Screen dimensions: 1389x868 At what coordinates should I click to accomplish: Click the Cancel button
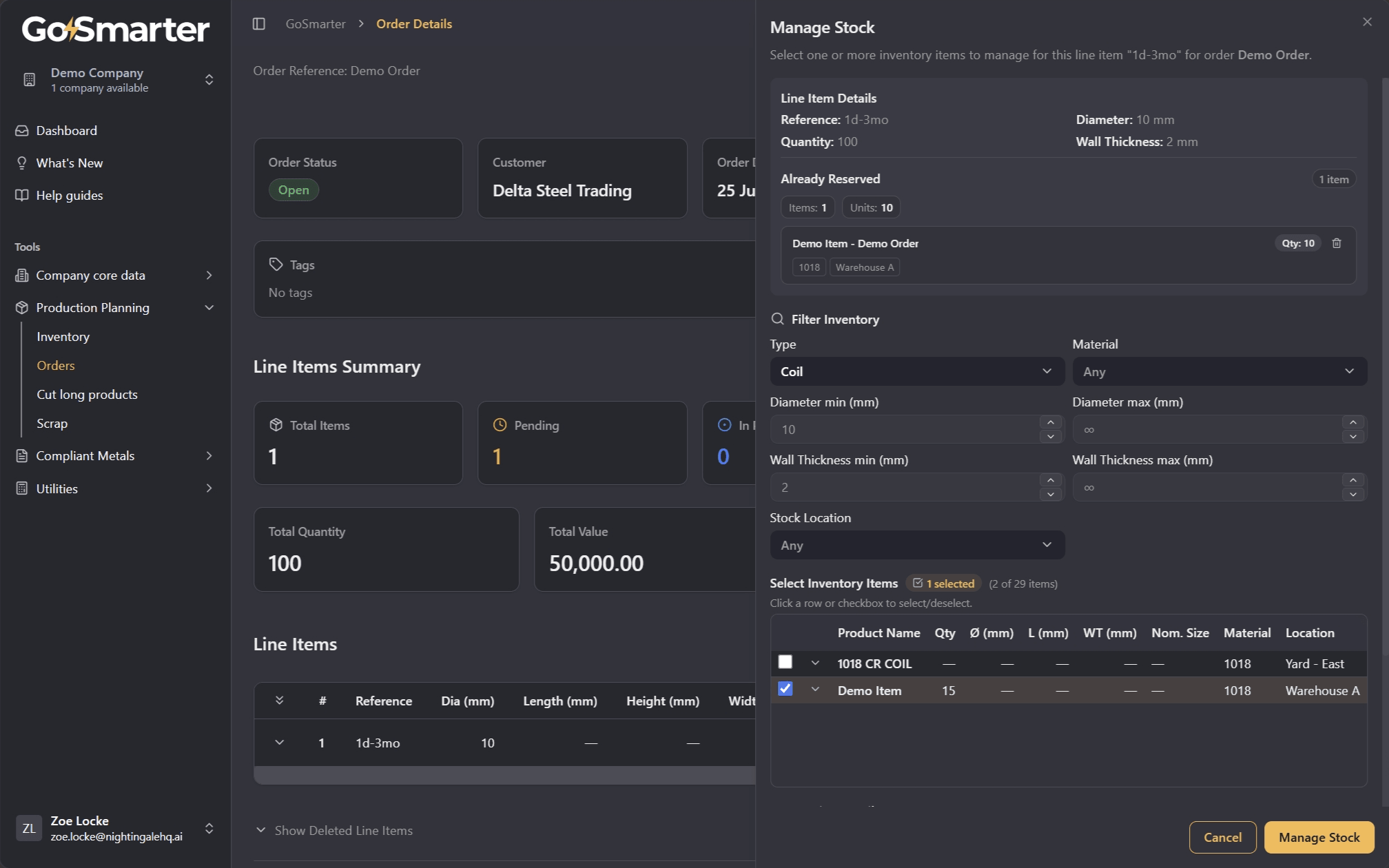point(1222,837)
